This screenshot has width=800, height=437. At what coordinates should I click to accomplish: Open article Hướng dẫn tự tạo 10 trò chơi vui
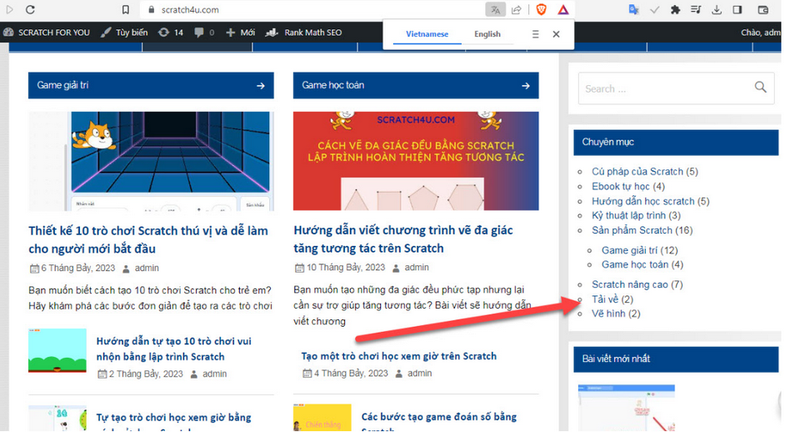174,349
